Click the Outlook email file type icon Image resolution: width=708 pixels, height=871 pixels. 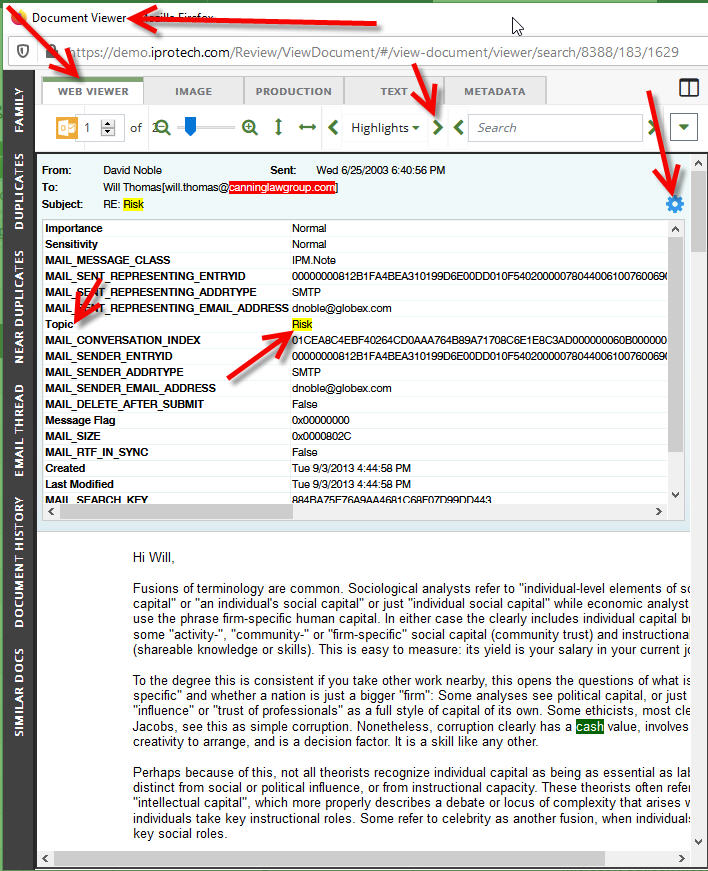coord(67,128)
